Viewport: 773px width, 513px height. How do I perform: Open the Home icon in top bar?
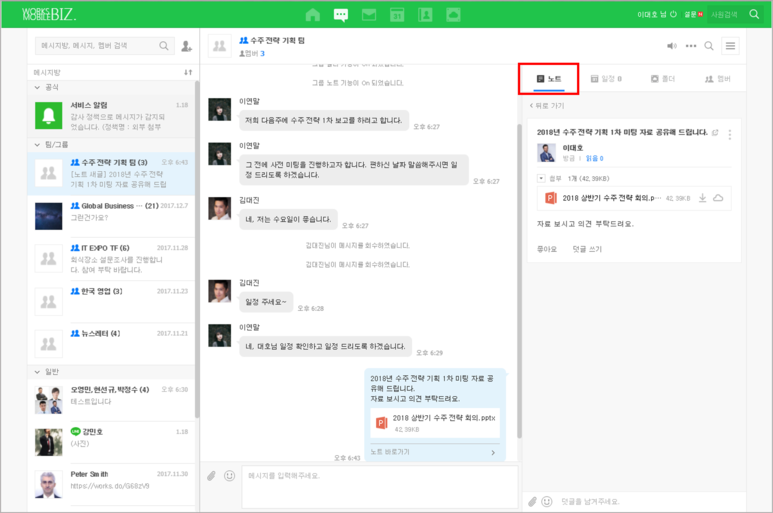(313, 14)
